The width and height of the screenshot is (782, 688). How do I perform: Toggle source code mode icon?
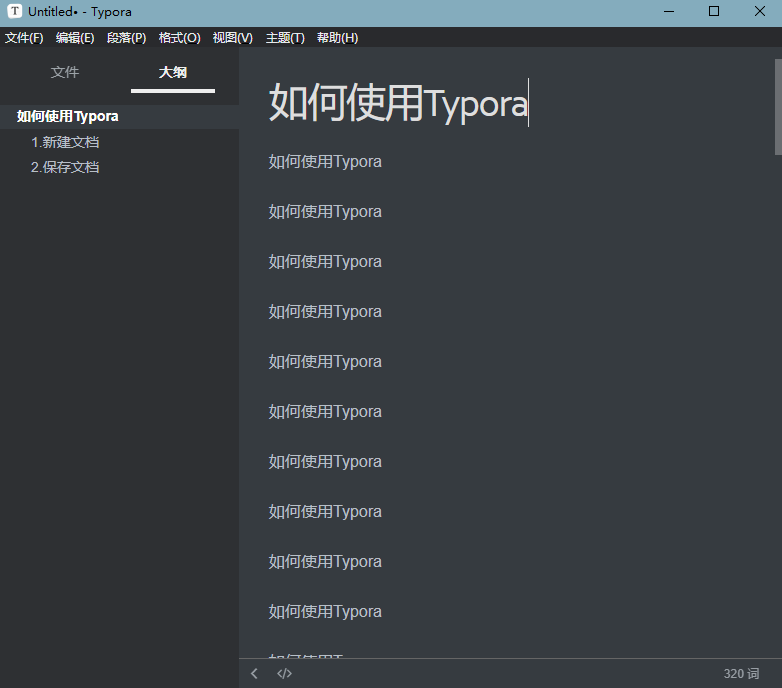284,674
